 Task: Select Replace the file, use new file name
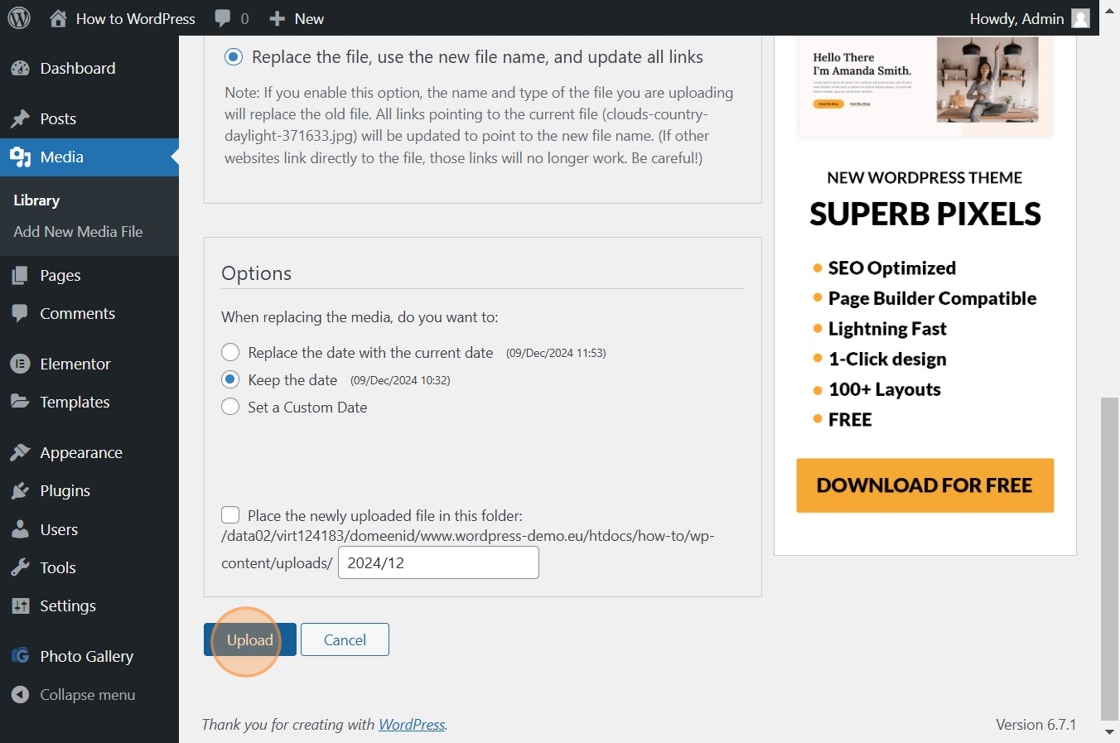234,57
